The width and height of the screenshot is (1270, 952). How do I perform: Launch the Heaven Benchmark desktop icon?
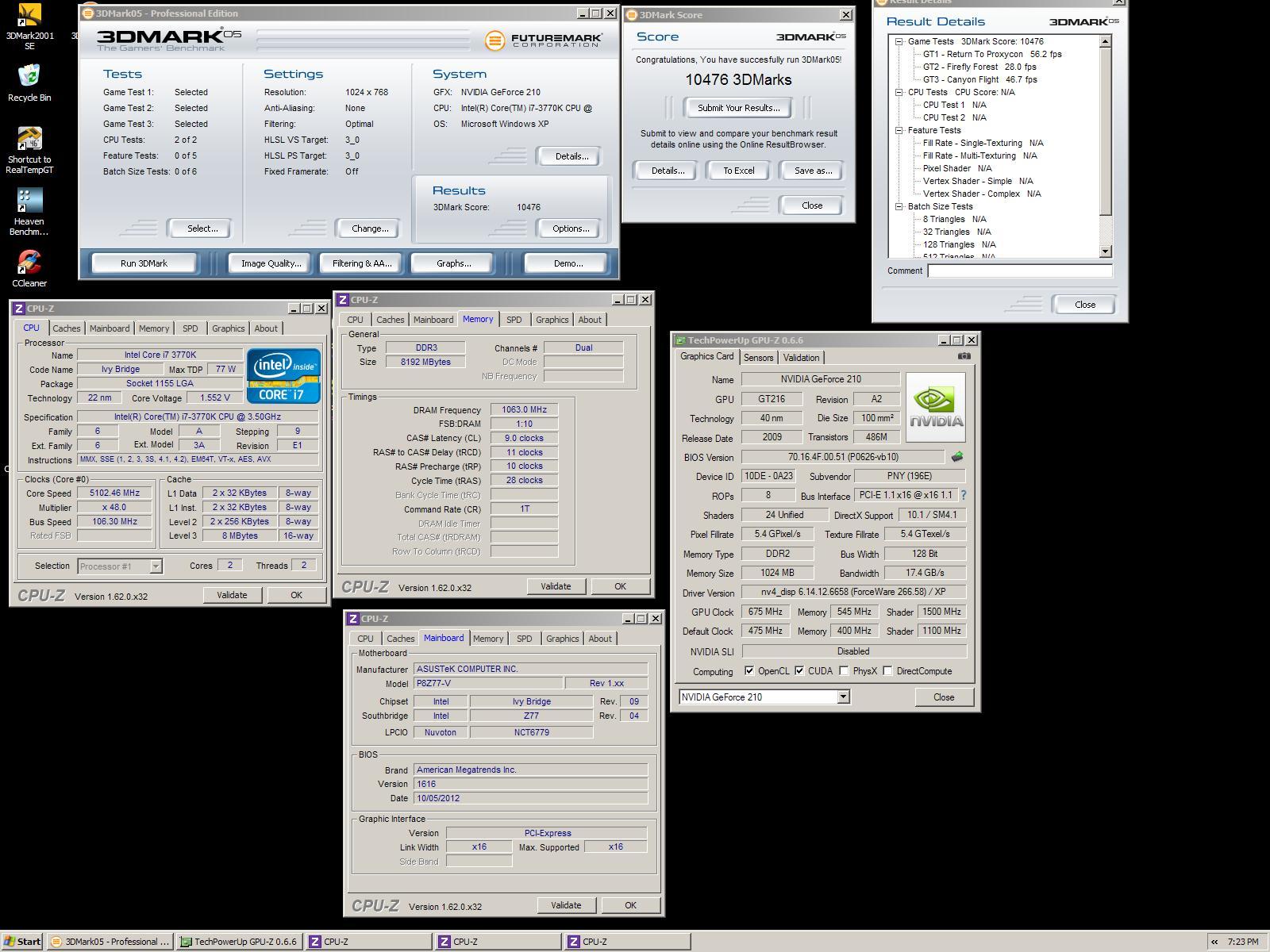coord(29,212)
